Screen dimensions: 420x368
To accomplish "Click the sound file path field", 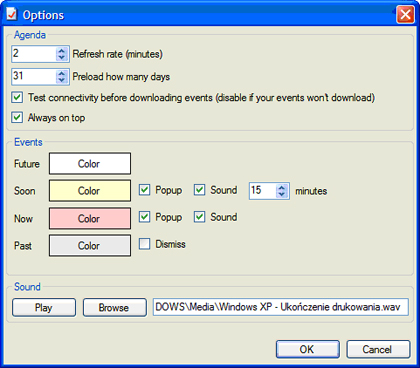I will (x=281, y=307).
